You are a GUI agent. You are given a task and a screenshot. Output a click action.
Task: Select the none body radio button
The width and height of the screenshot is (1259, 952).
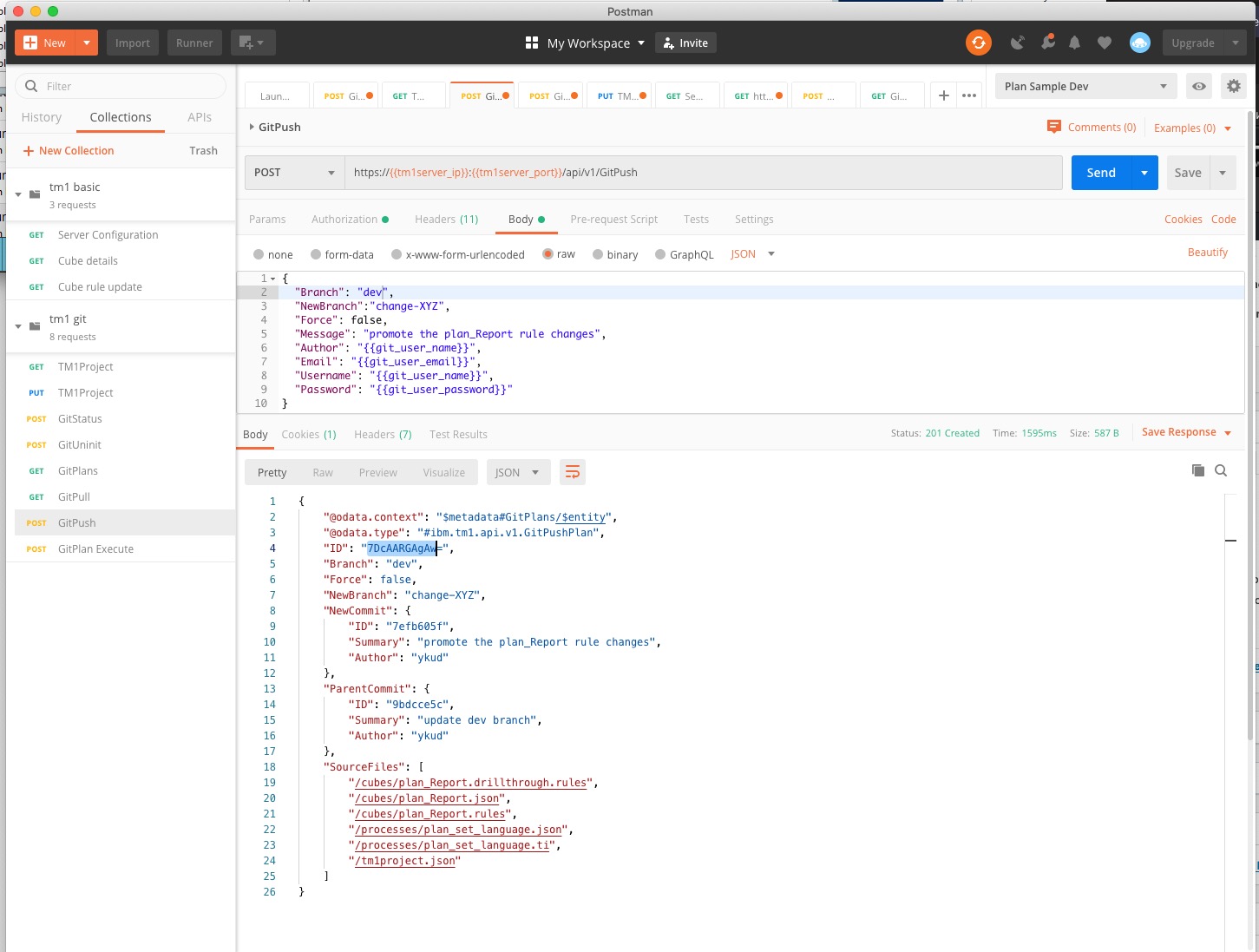(x=259, y=254)
